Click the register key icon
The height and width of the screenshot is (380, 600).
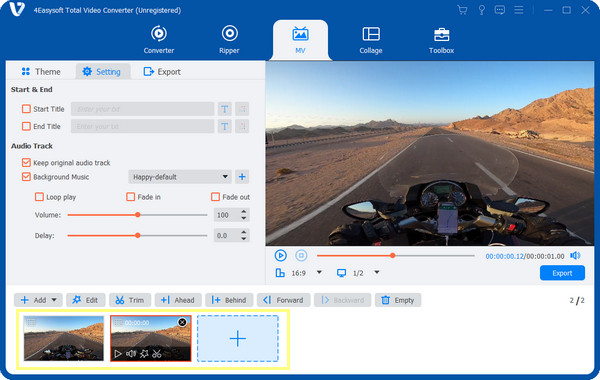pyautogui.click(x=481, y=10)
